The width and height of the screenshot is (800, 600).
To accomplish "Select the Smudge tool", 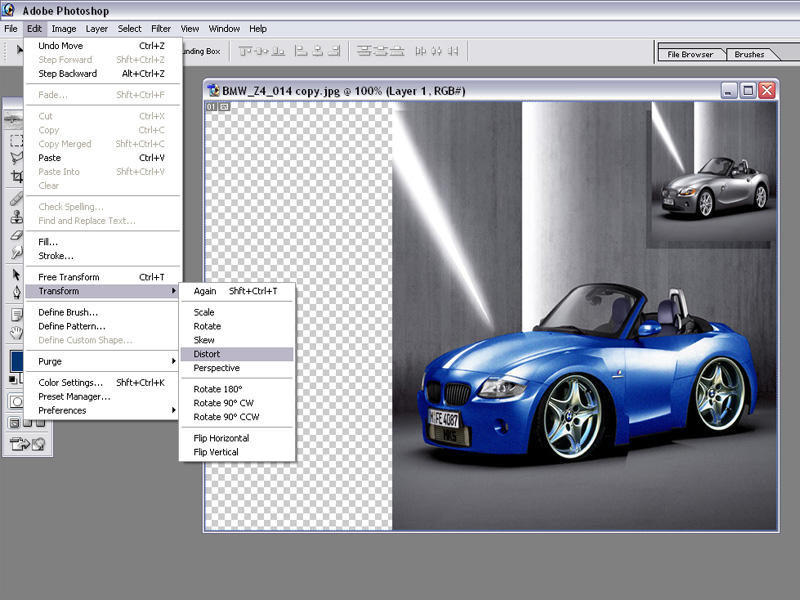I will [16, 252].
